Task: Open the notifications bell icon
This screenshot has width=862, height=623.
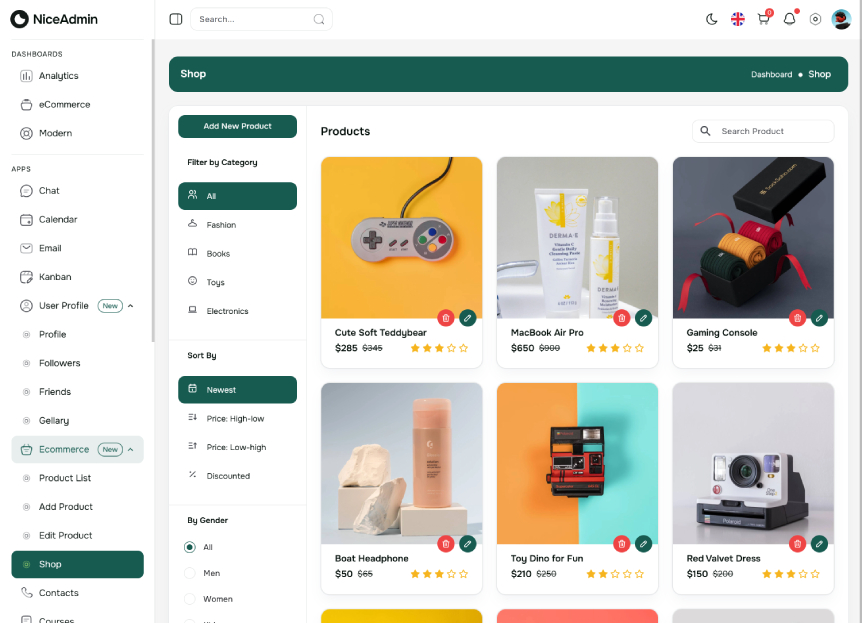Action: click(789, 18)
